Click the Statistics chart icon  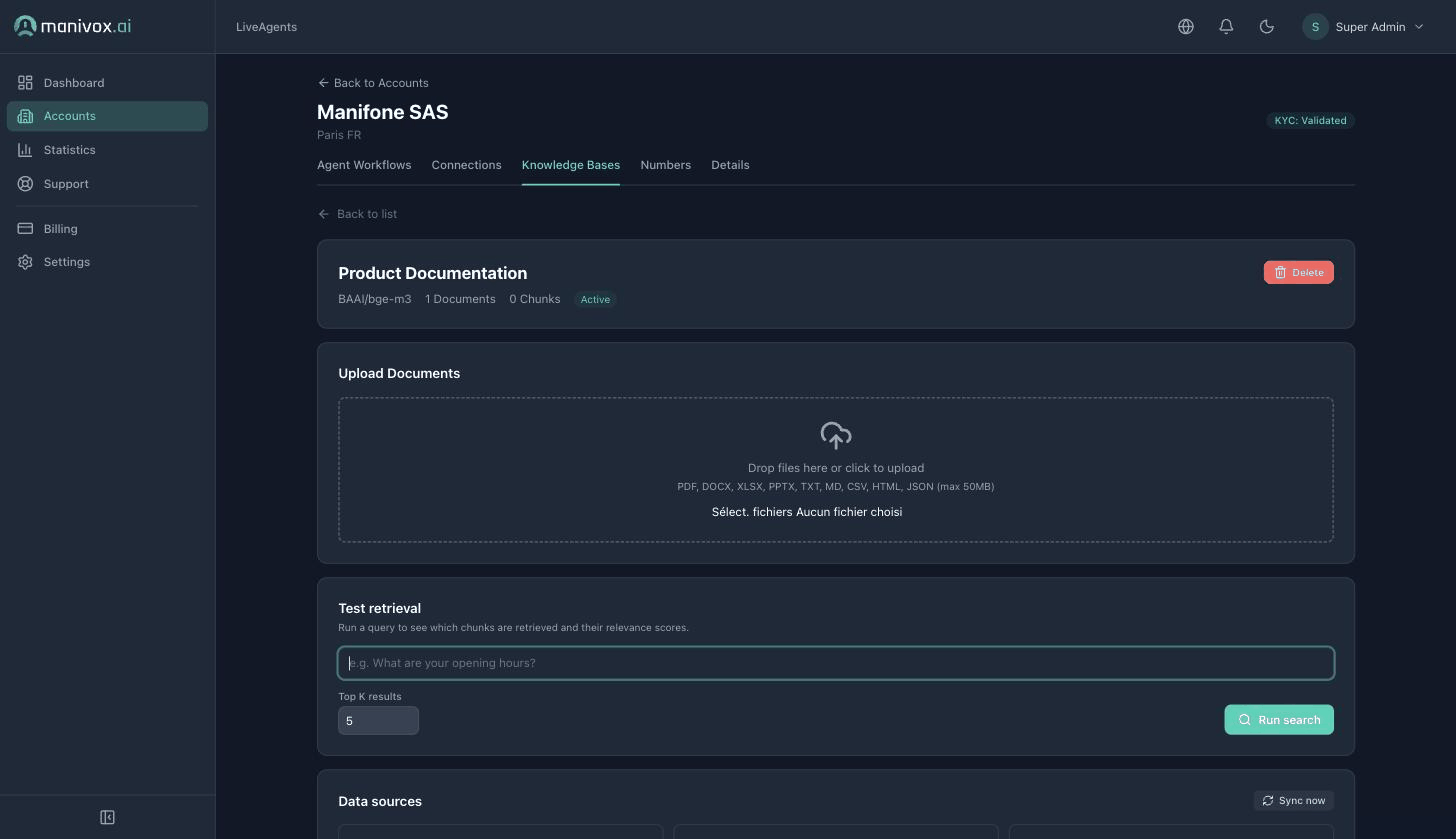click(25, 150)
